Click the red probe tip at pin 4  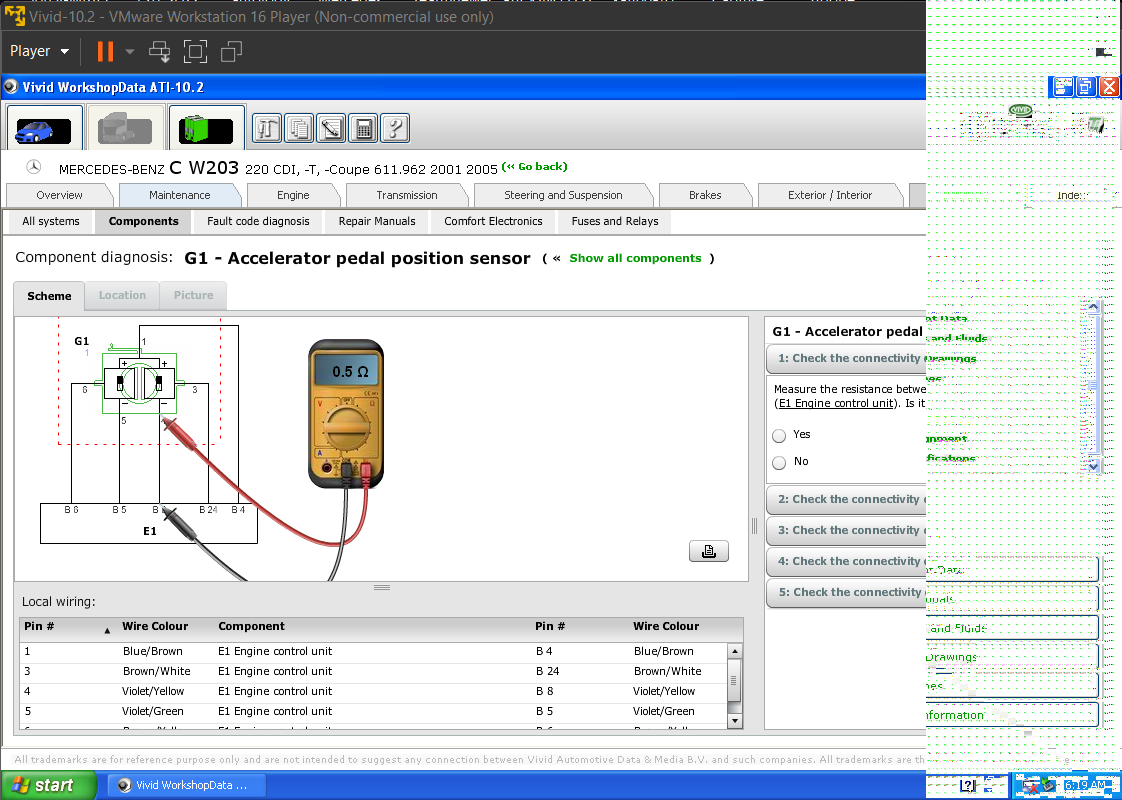coord(167,422)
